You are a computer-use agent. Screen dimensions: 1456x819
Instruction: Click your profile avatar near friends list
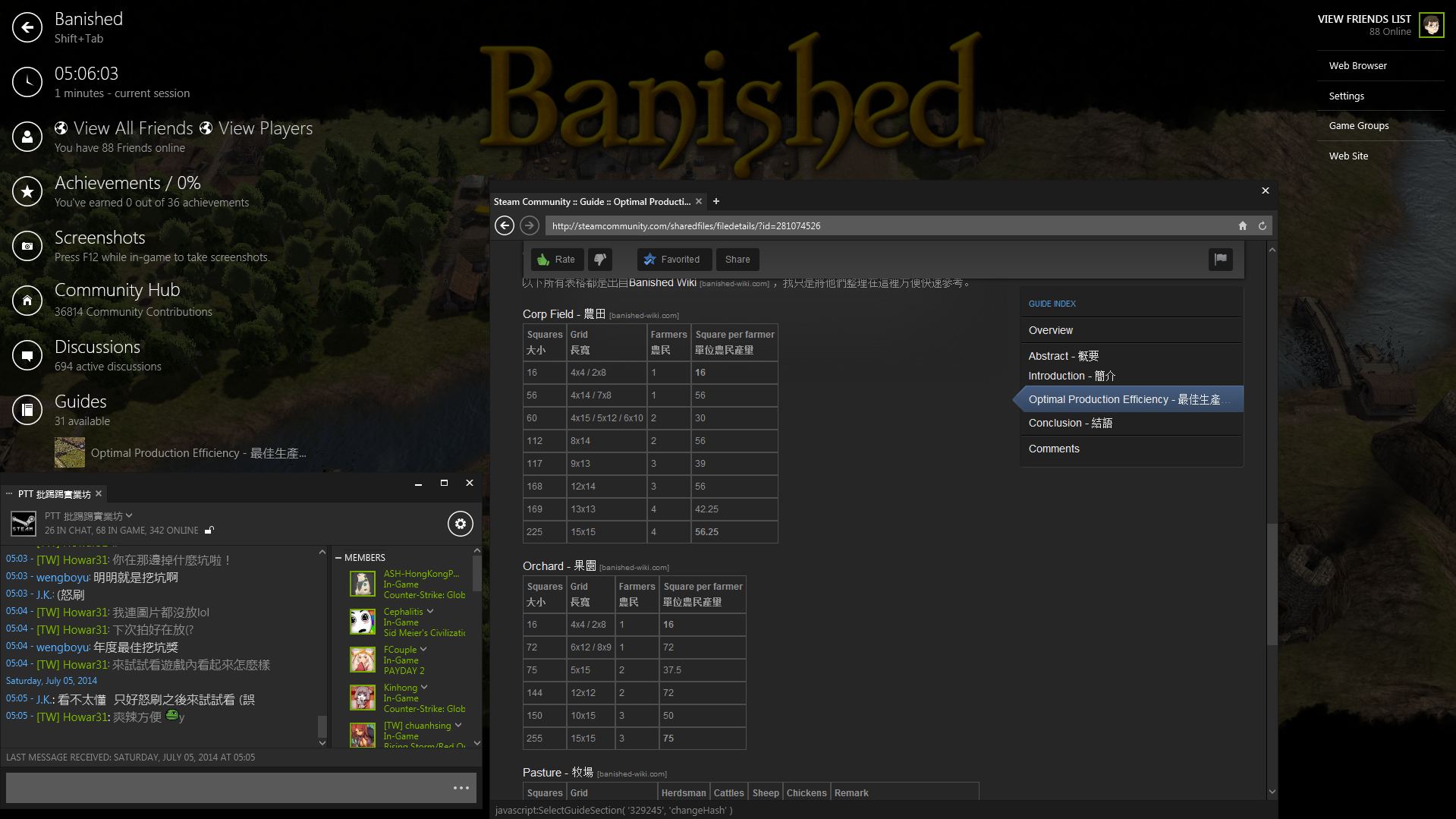tap(1432, 25)
